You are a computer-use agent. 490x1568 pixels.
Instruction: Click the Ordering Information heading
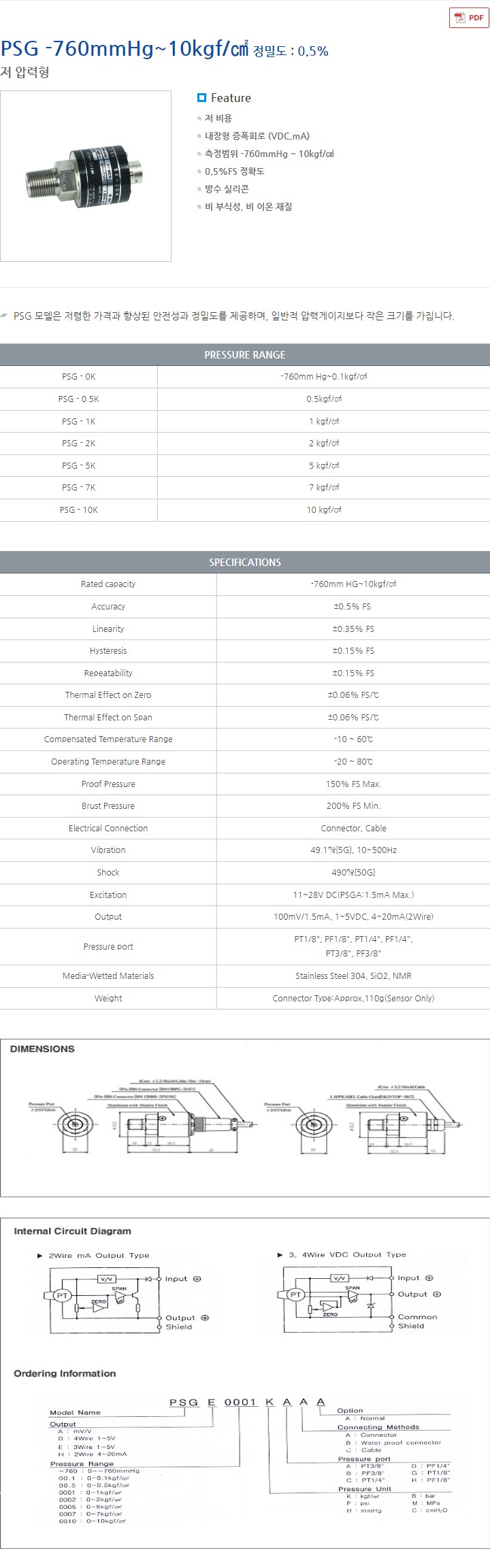65,1373
